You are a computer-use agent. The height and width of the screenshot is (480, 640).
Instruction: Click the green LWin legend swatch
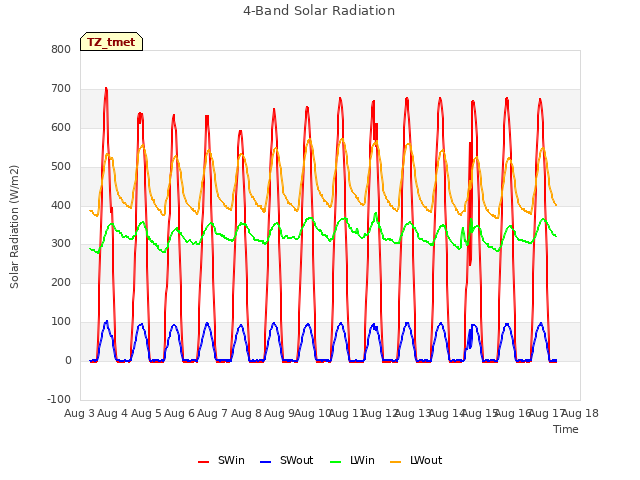335,462
